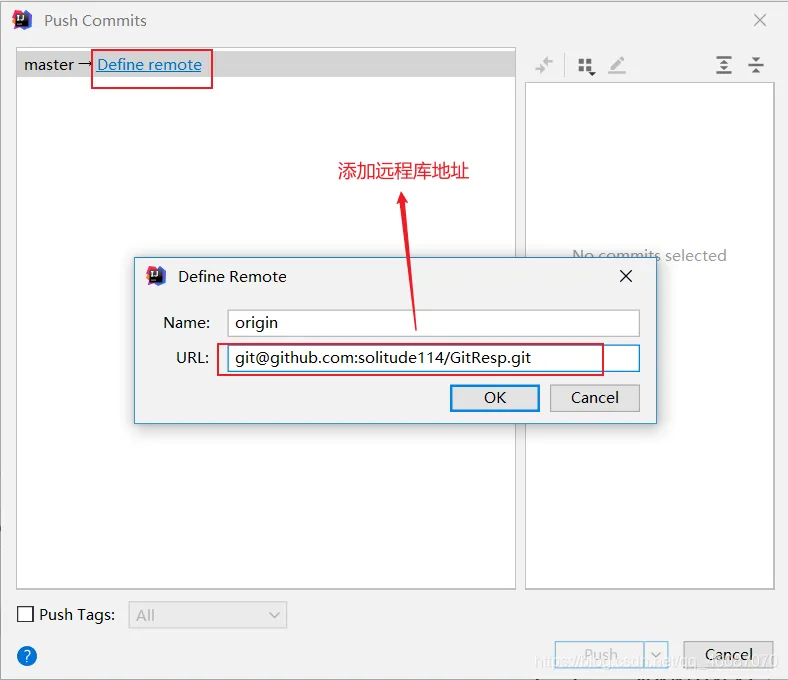Click the IntelliJ icon in Push Commits title
788x680 pixels.
22,20
